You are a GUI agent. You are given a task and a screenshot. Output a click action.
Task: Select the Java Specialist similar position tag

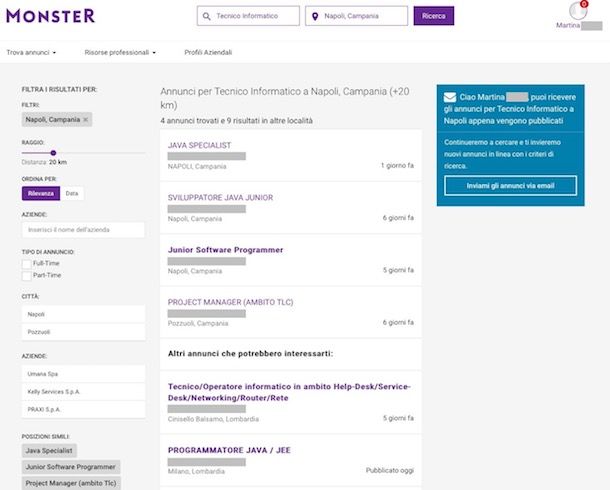[x=49, y=451]
